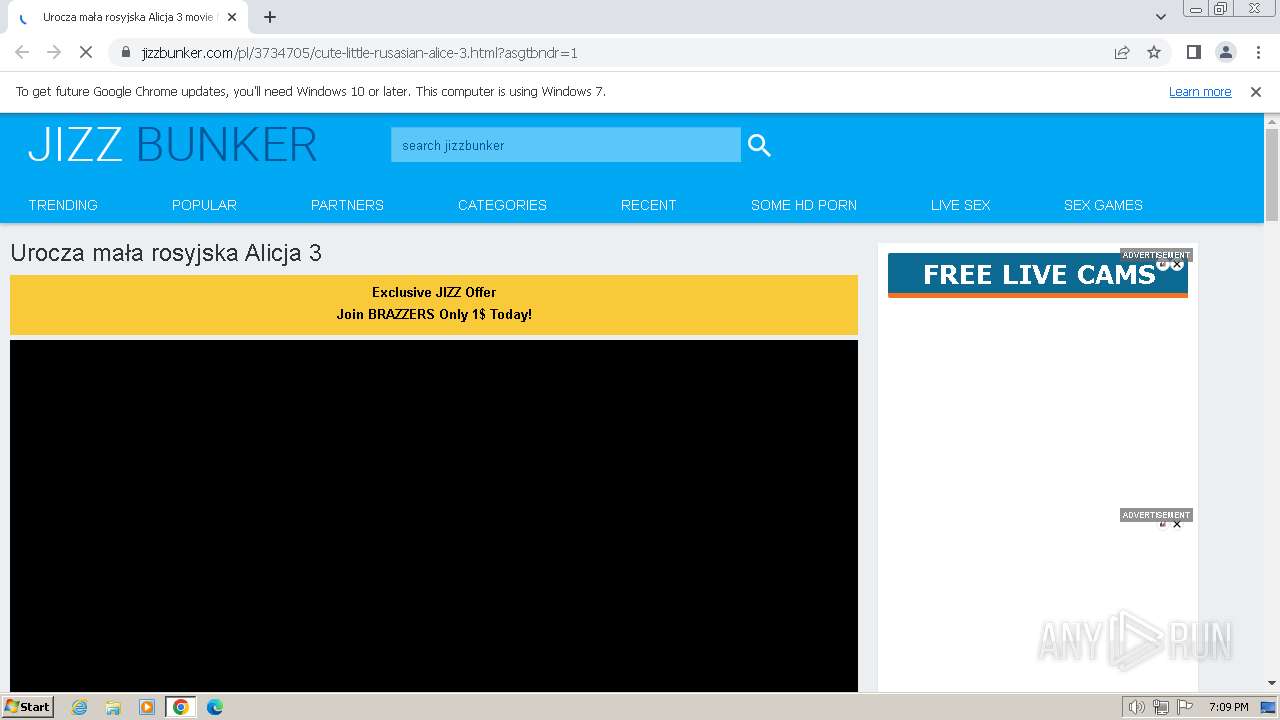Click the browser back arrow
The height and width of the screenshot is (720, 1280).
[x=22, y=52]
